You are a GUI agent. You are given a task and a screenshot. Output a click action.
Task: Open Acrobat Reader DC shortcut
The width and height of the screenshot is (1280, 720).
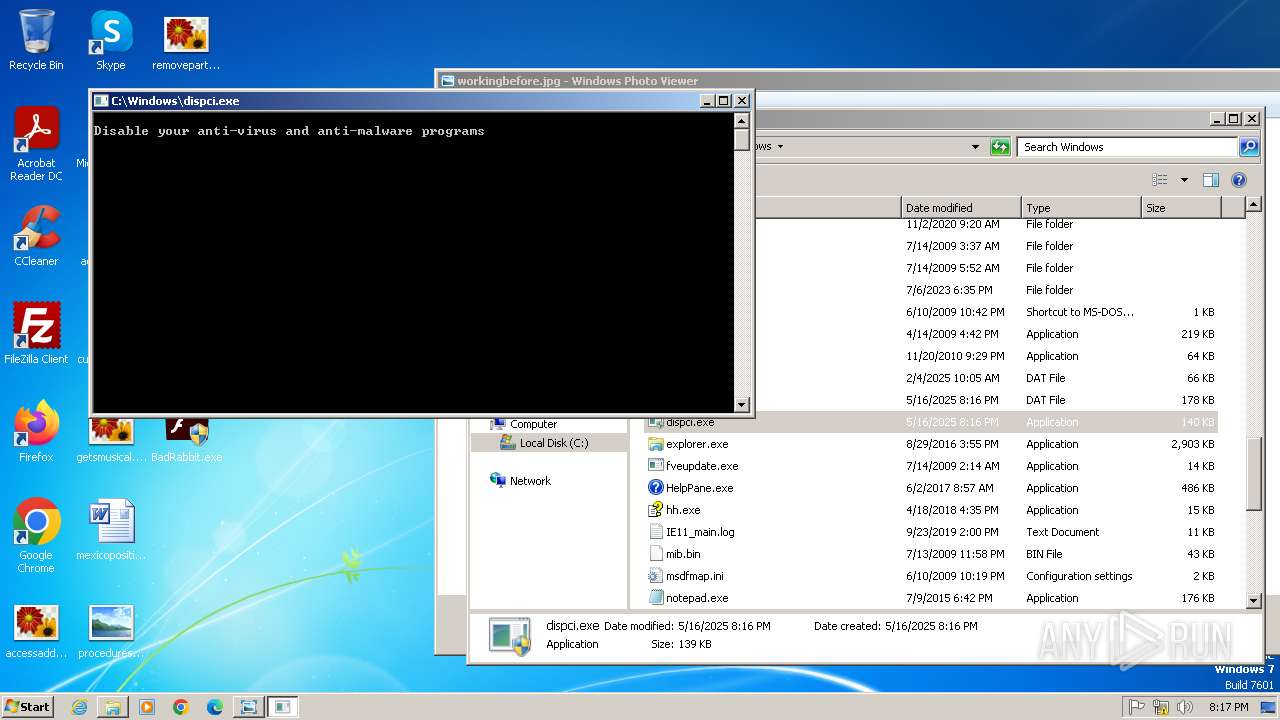click(36, 143)
